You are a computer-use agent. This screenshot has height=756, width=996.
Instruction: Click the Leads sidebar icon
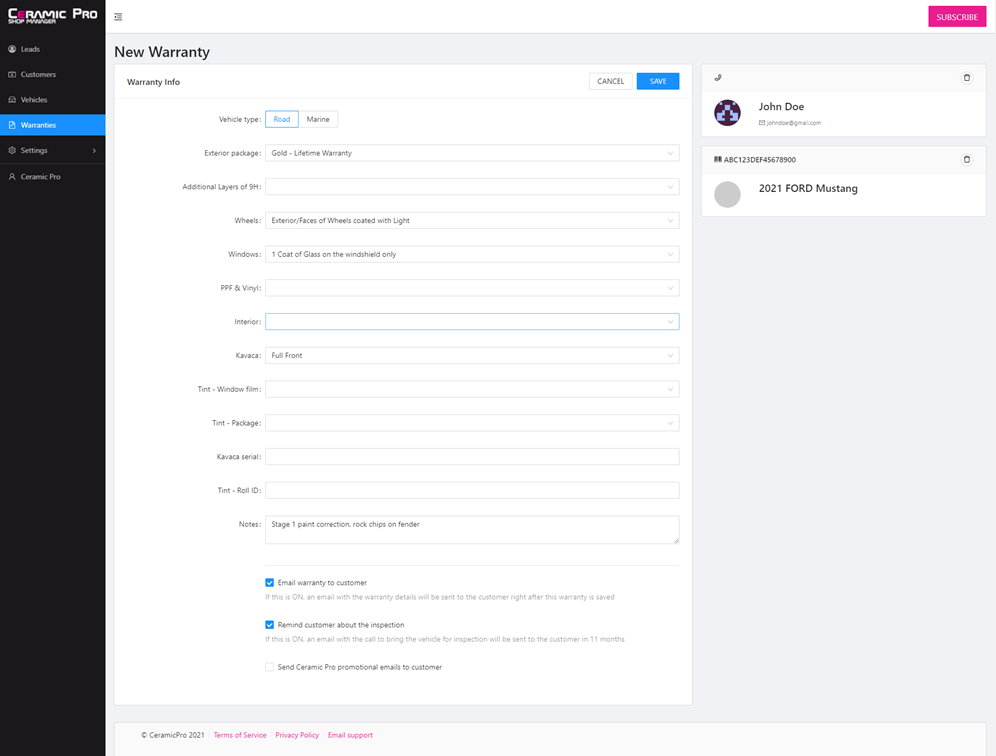click(12, 49)
